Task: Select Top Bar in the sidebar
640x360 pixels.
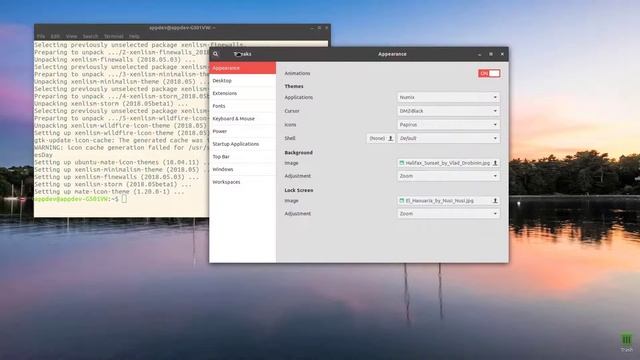Action: (242, 157)
